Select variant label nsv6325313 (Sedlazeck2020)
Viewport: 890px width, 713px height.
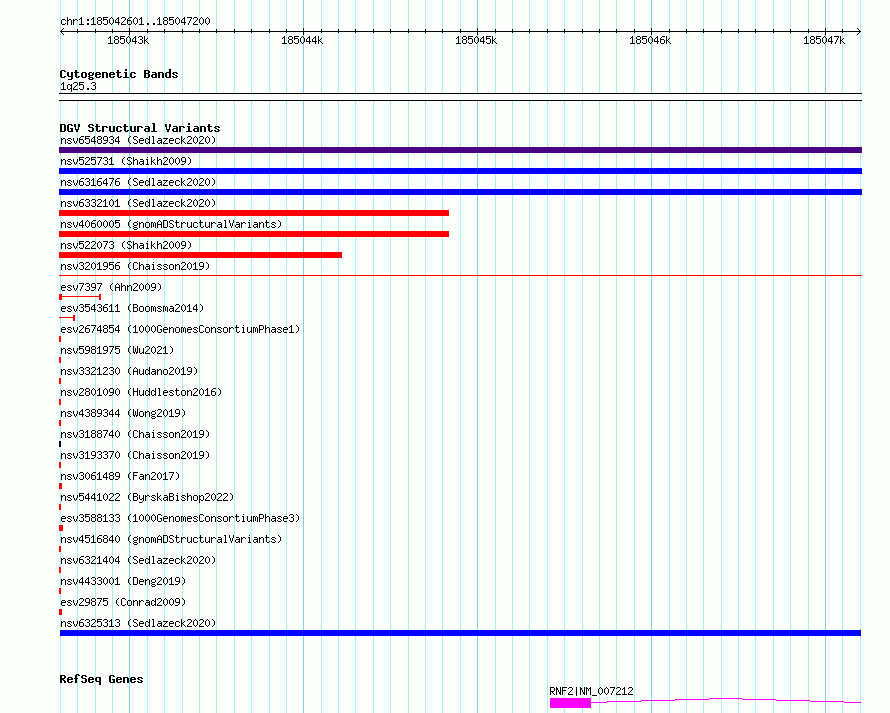point(138,623)
